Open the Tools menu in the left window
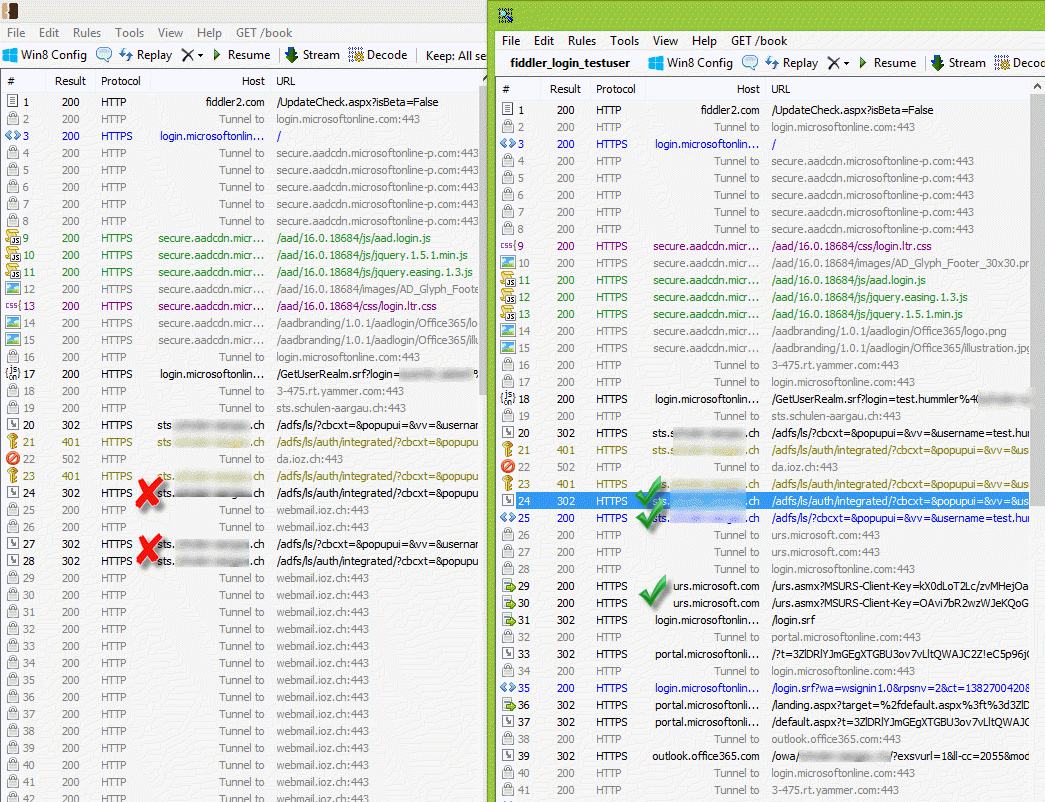This screenshot has width=1045, height=802. (129, 33)
